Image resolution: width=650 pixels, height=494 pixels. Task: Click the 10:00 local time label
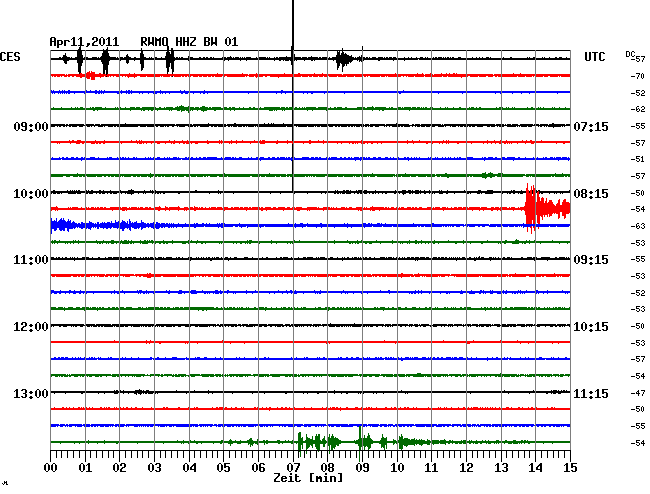(x=31, y=194)
